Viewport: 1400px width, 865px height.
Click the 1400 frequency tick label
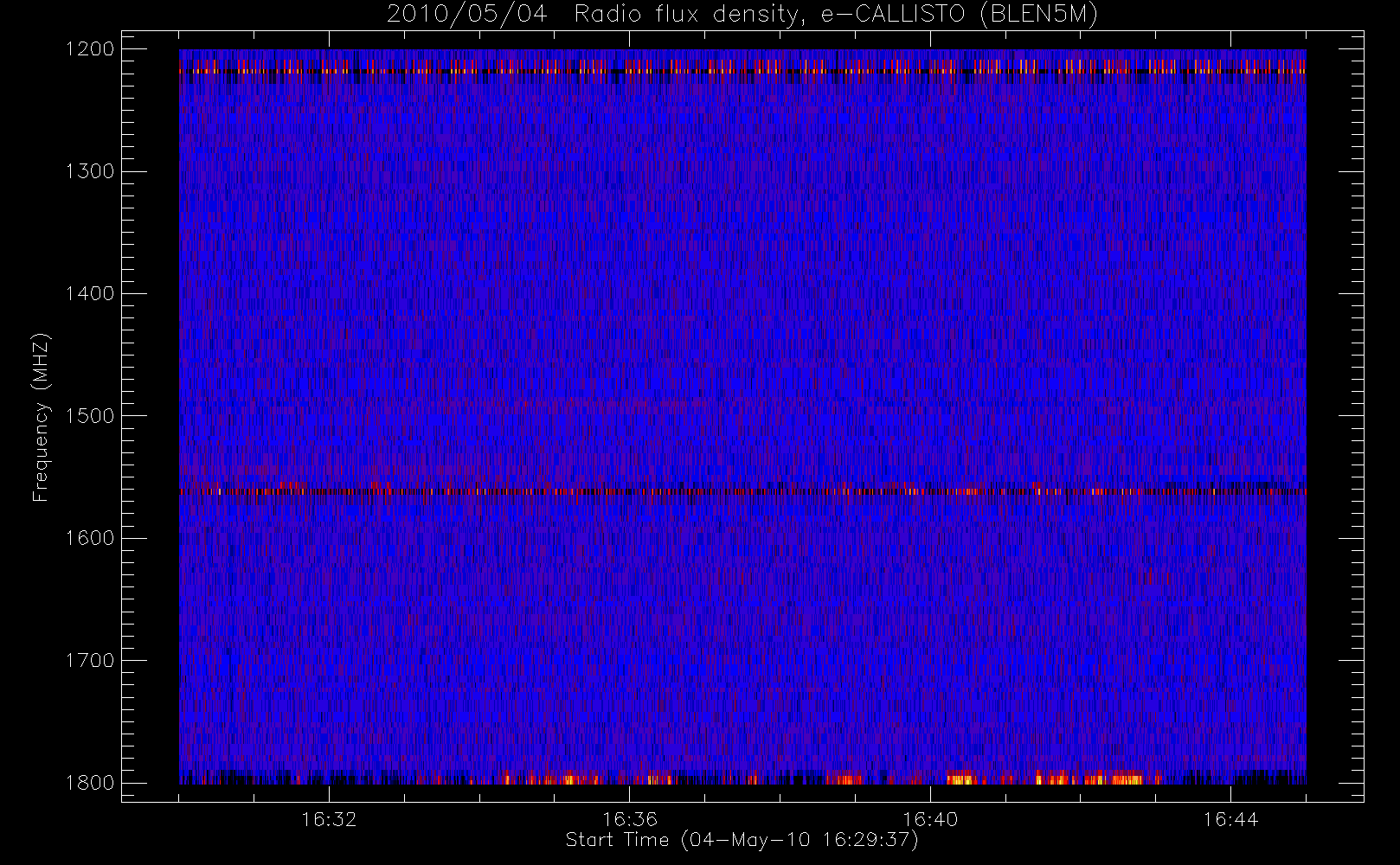pyautogui.click(x=90, y=293)
